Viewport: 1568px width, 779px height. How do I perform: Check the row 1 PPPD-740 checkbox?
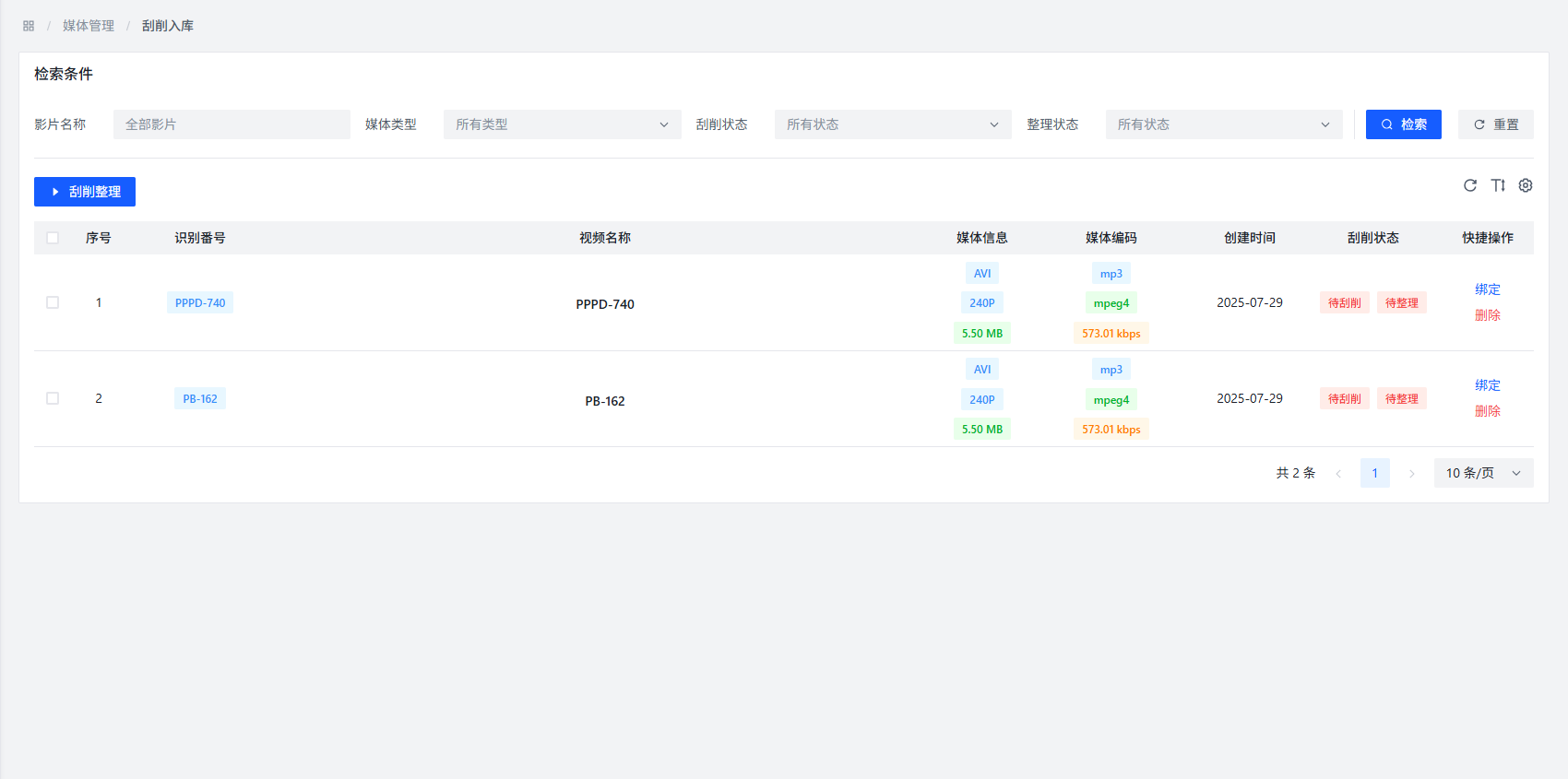(x=53, y=302)
